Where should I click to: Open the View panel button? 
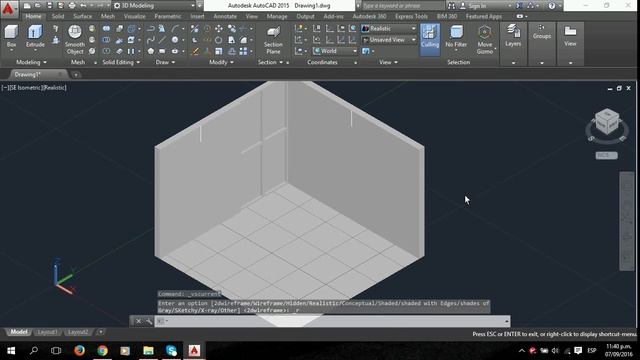click(570, 36)
